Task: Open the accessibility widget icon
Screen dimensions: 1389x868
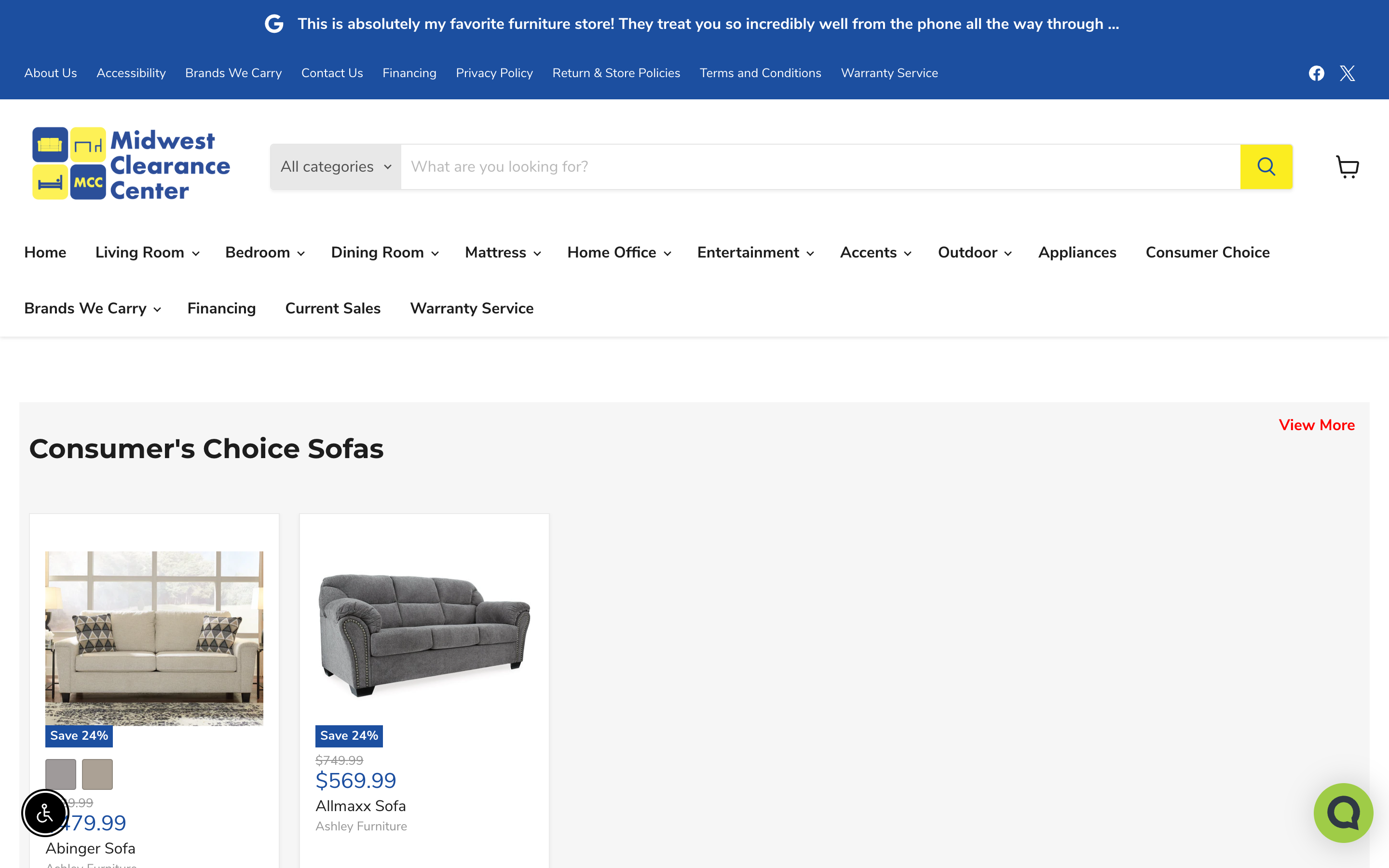Action: (45, 813)
